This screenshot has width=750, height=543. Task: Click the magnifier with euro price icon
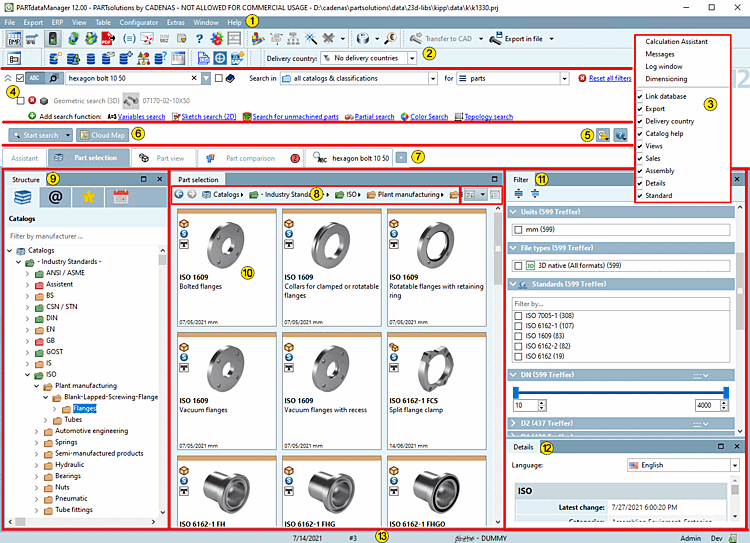click(390, 38)
